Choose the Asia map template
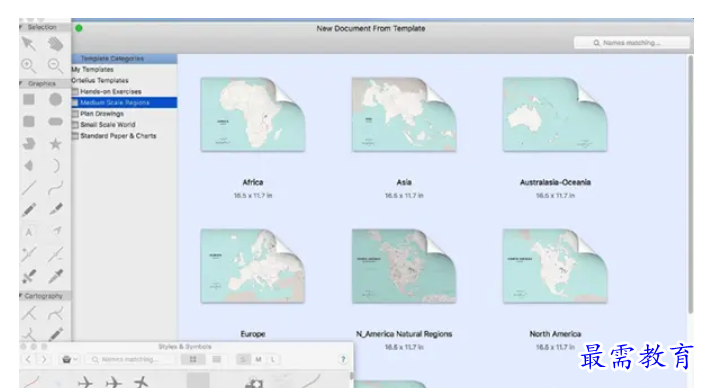The width and height of the screenshot is (702, 388). pos(404,115)
